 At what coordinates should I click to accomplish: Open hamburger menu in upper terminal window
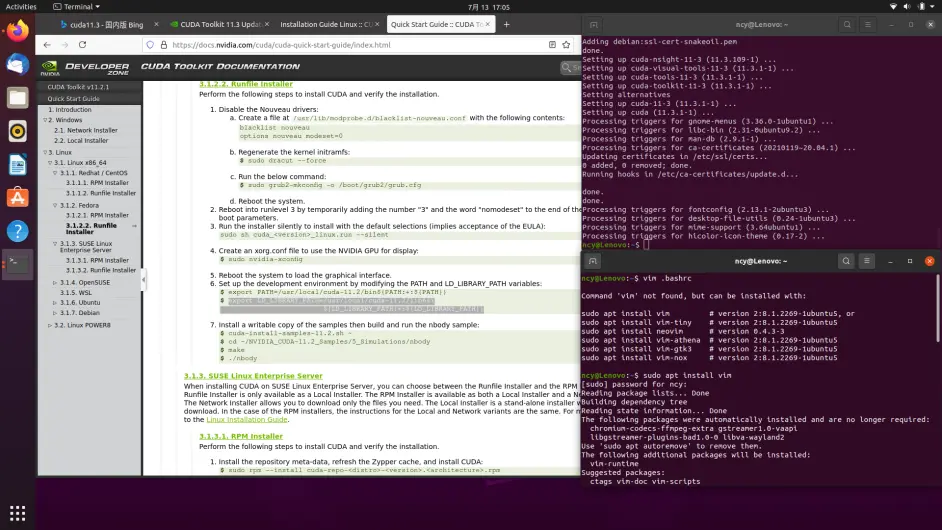tap(868, 25)
